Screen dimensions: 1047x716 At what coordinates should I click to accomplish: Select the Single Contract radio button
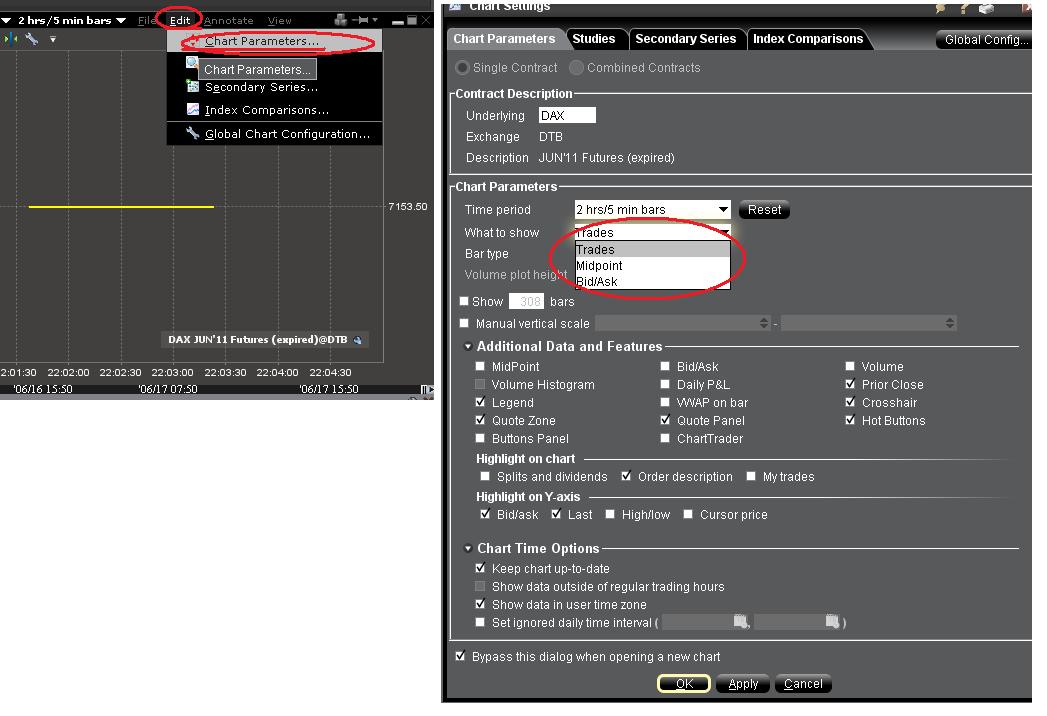tap(462, 67)
